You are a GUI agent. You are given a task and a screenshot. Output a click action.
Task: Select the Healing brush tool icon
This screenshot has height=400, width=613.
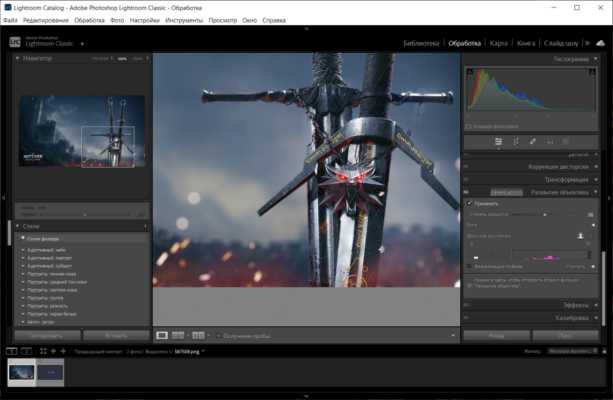tap(532, 142)
